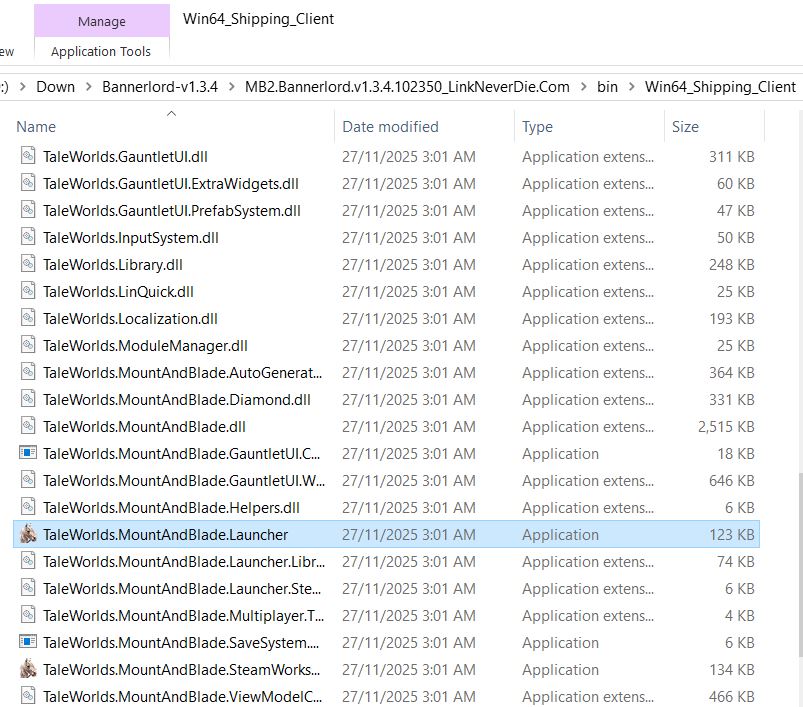This screenshot has width=803, height=707.
Task: Click the TaleWorlds.LinQuick.dll file icon
Action: [28, 291]
